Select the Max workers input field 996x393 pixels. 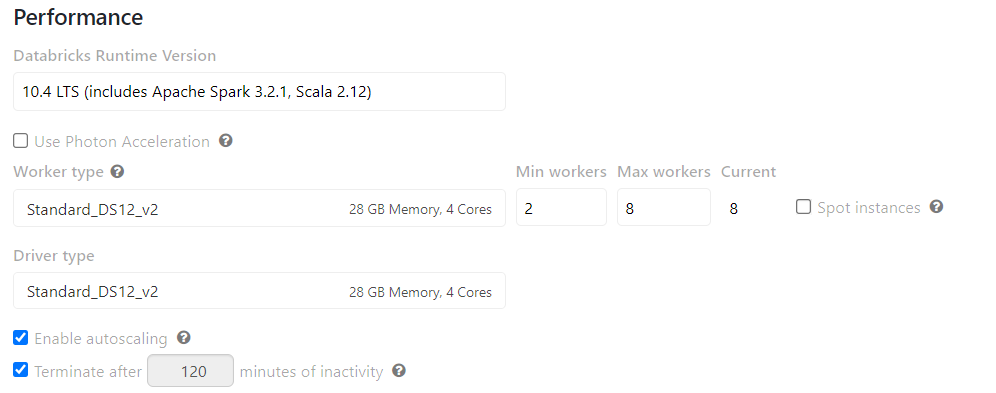click(x=664, y=207)
